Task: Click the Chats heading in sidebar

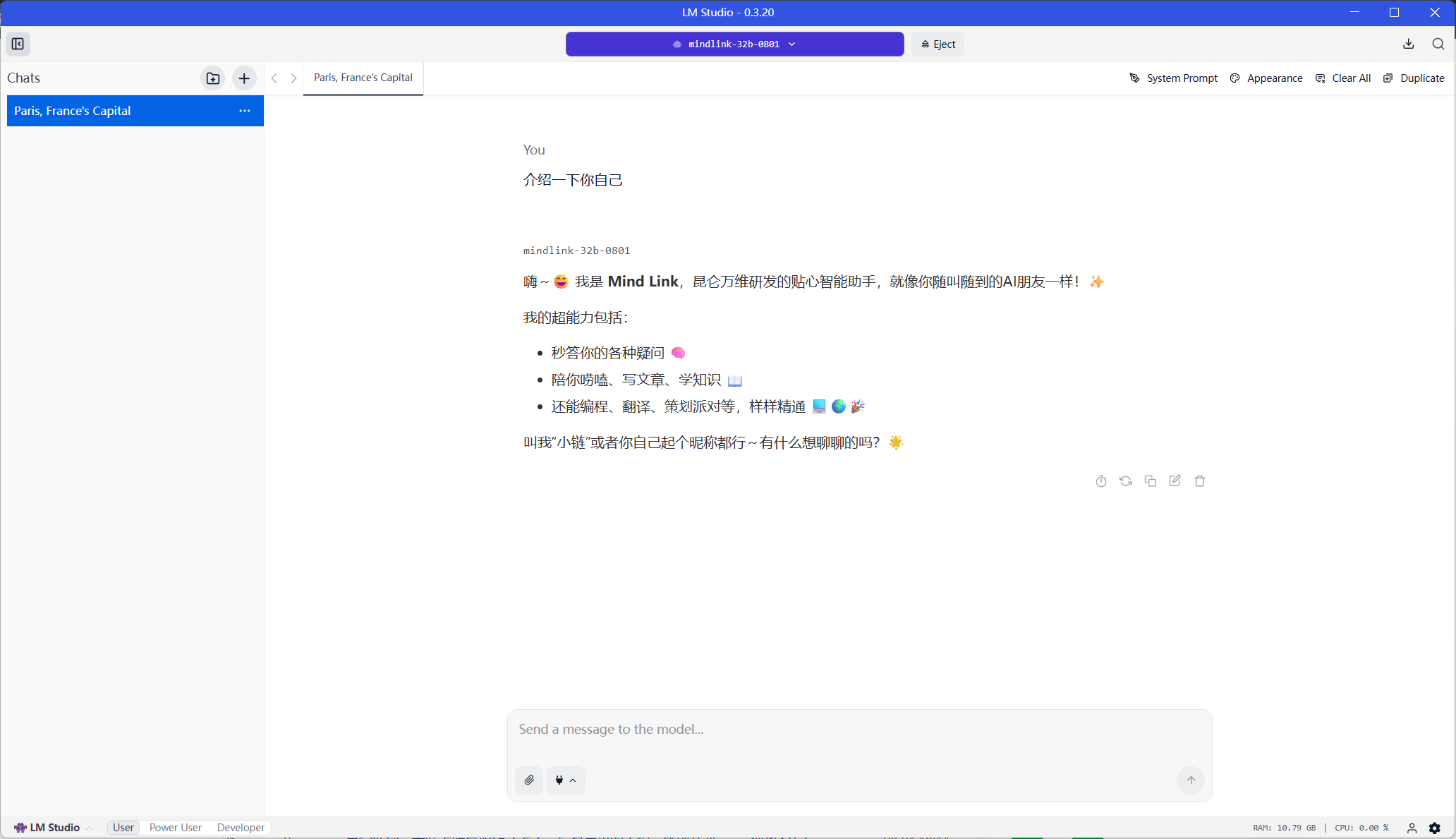Action: [23, 78]
